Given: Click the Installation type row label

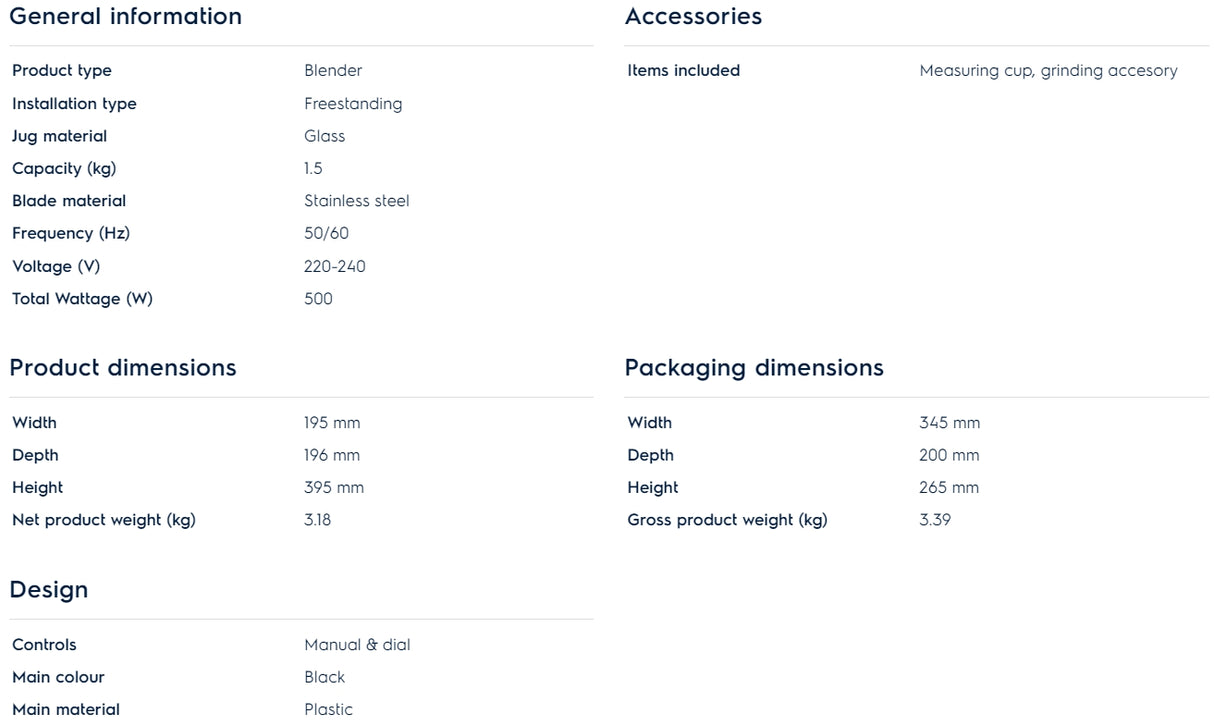Looking at the screenshot, I should (x=74, y=104).
